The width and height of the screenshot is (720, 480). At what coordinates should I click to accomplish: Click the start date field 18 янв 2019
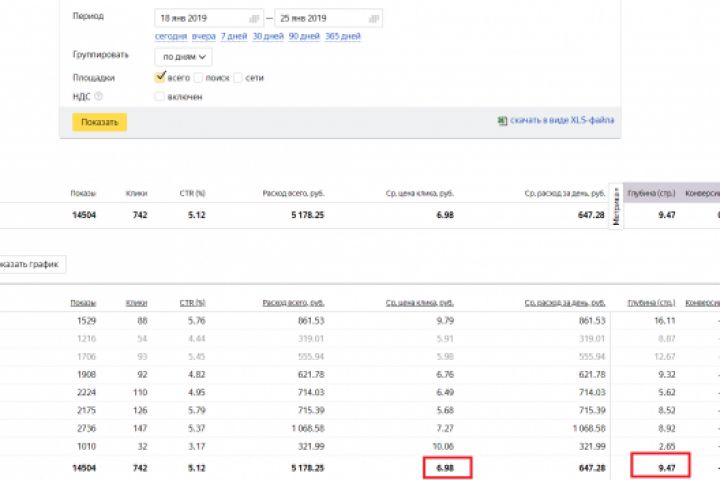click(x=209, y=18)
